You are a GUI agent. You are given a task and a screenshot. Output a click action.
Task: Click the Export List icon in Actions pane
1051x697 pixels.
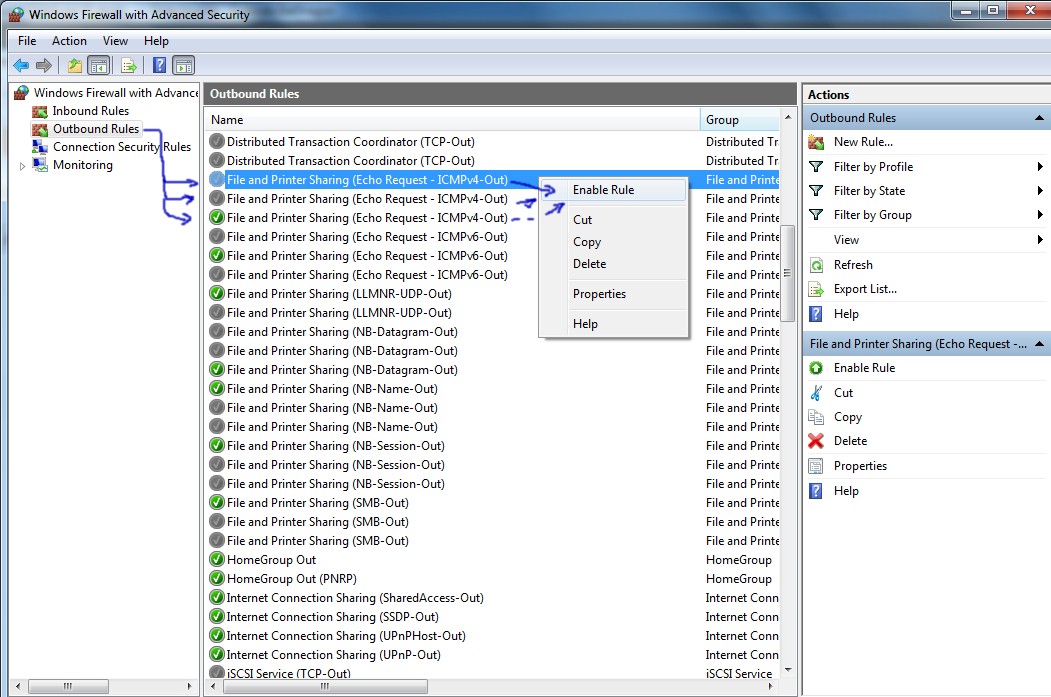click(x=816, y=289)
